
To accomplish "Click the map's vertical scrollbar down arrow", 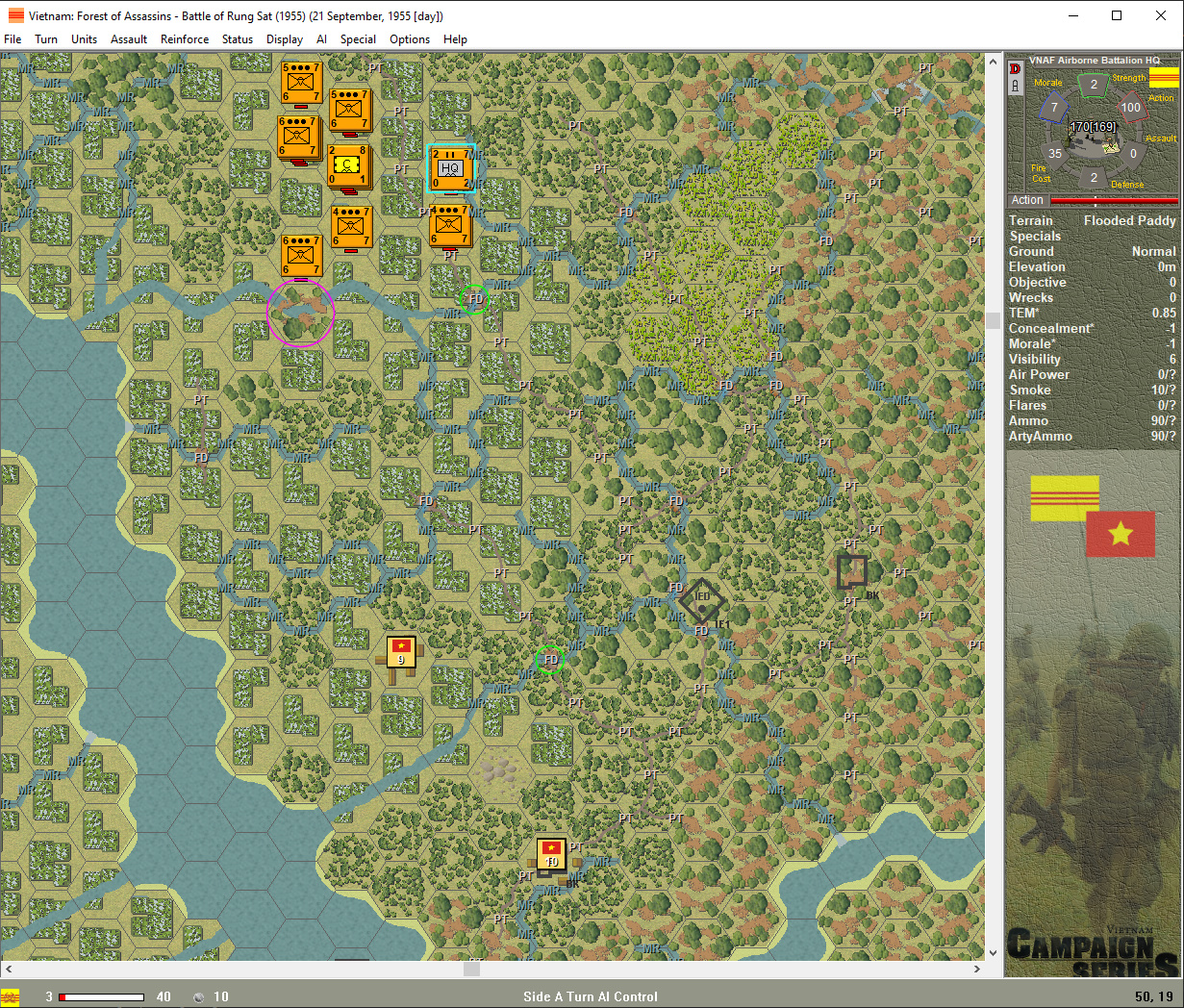I will [995, 952].
